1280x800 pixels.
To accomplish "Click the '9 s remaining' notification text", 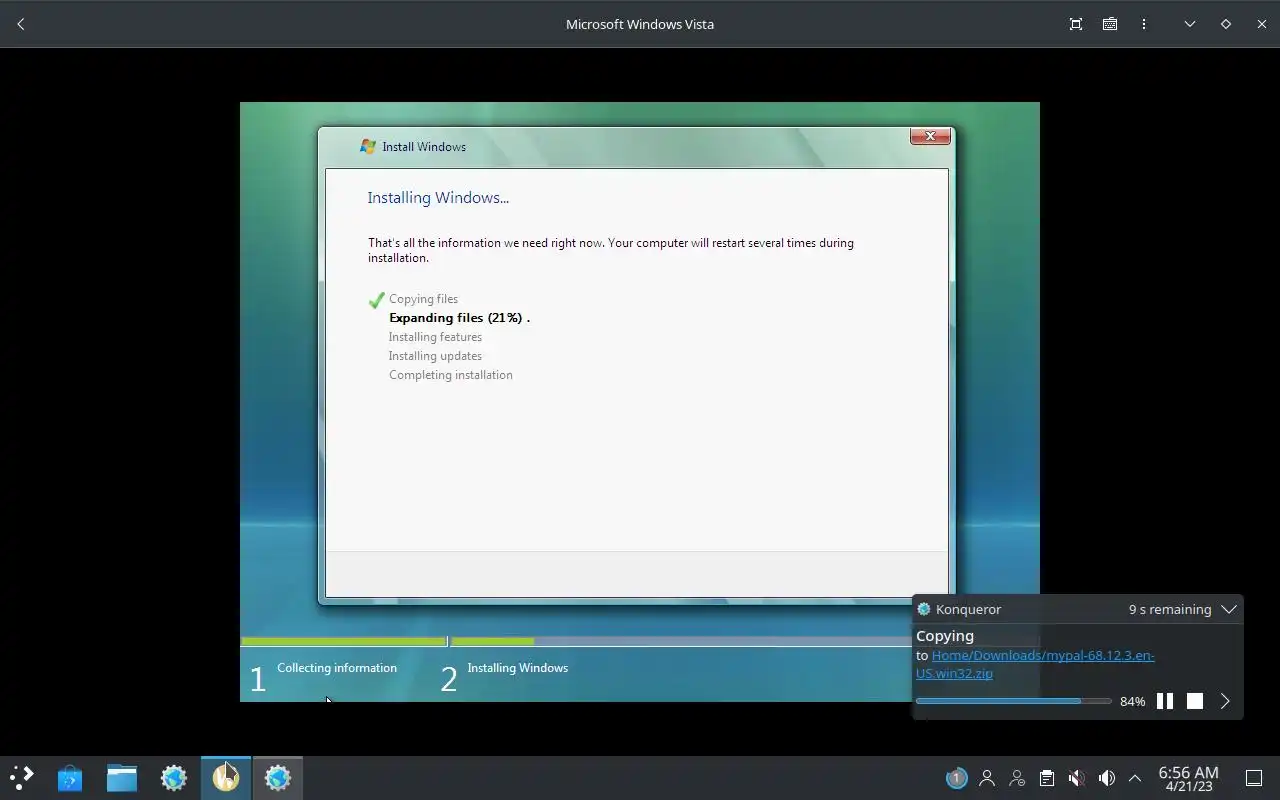I will (1170, 609).
